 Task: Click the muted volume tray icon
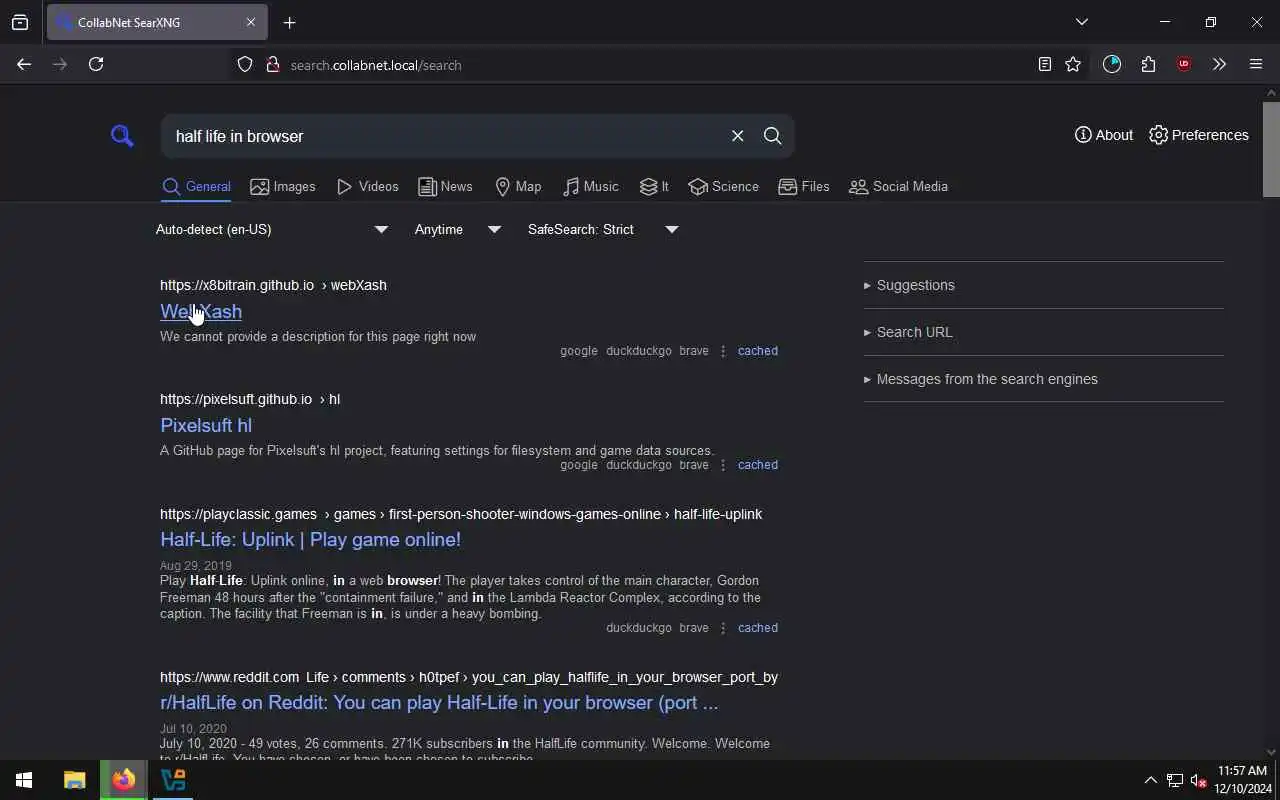point(1198,780)
